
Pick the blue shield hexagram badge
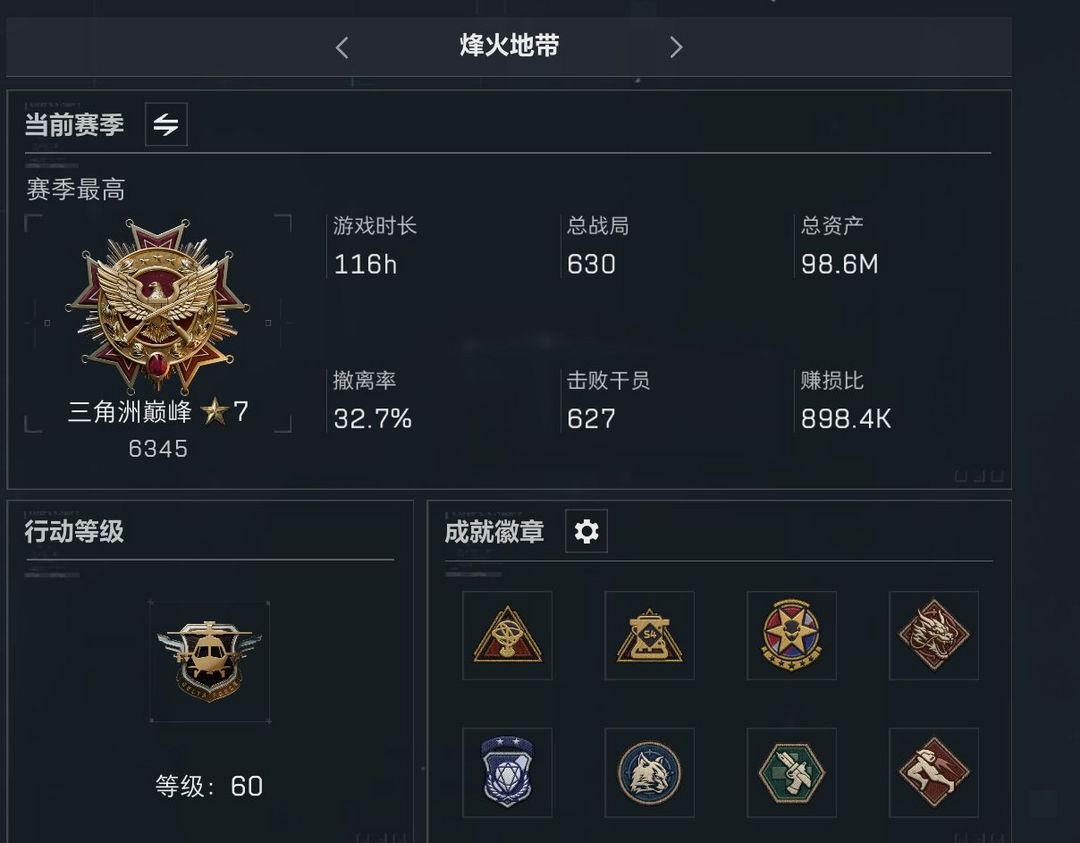coord(508,772)
